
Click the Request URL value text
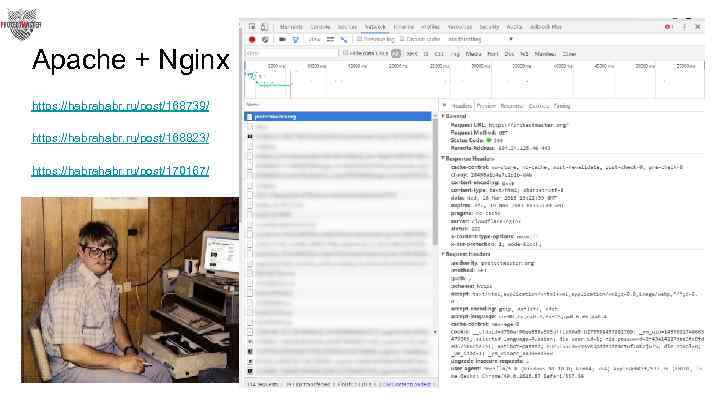point(529,125)
